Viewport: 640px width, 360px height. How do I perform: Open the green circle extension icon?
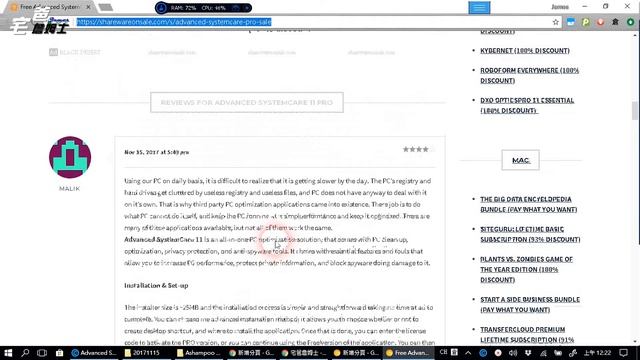(631, 22)
